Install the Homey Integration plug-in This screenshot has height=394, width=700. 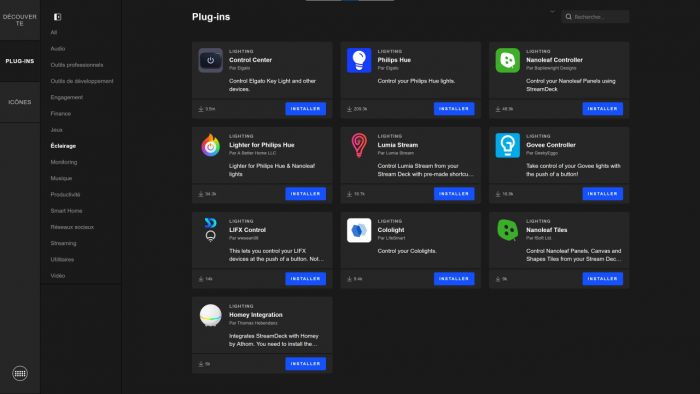click(305, 364)
